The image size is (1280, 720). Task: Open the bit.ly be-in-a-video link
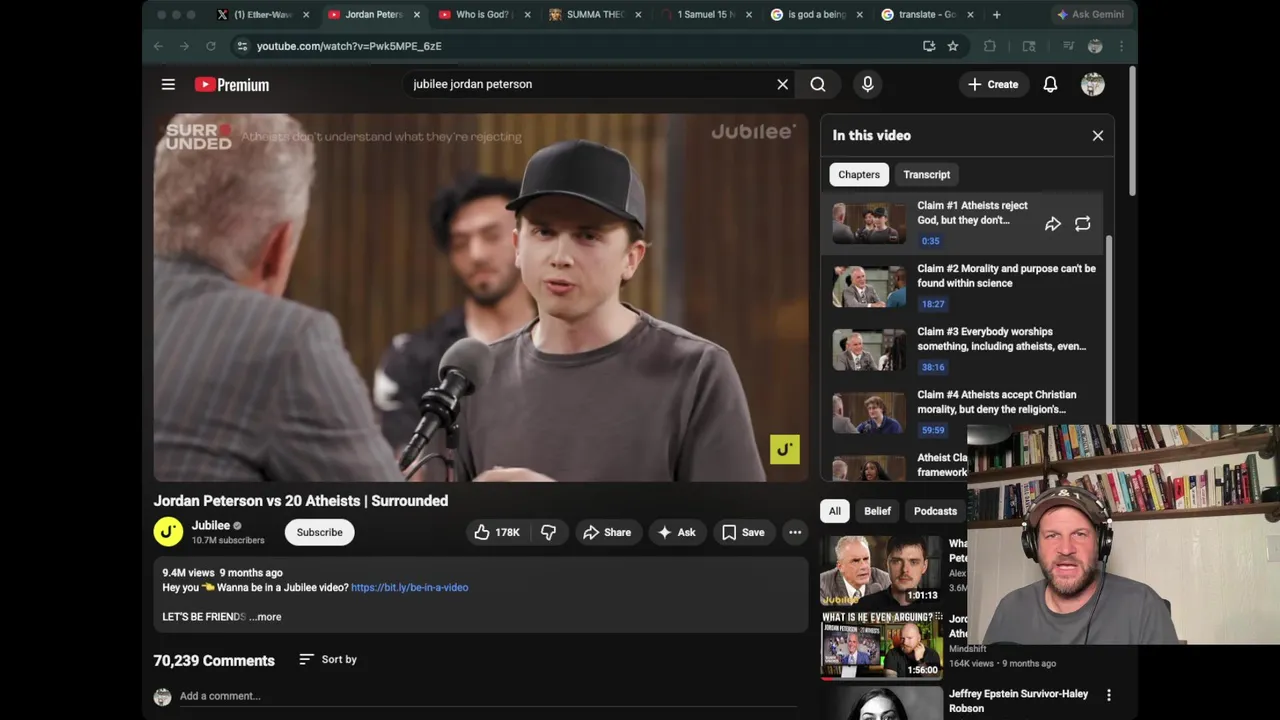click(x=409, y=588)
